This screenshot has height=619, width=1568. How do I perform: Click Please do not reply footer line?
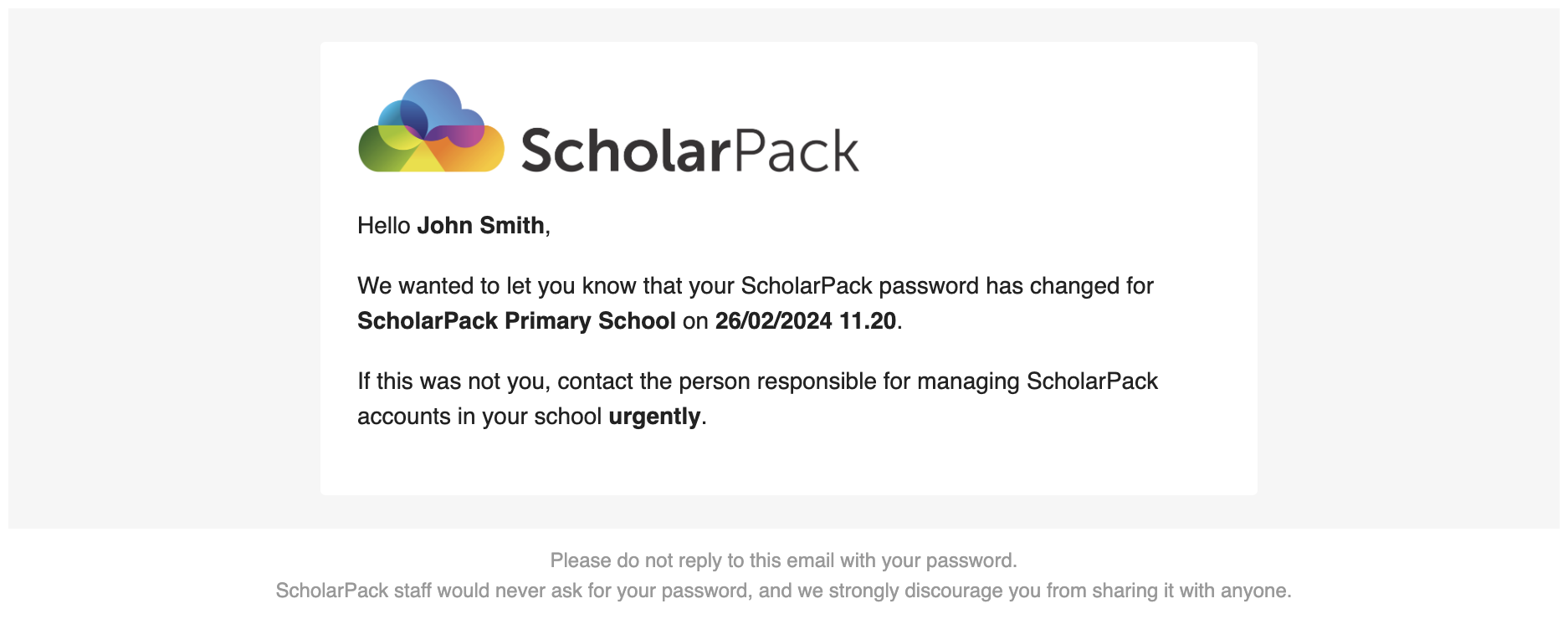point(784,560)
